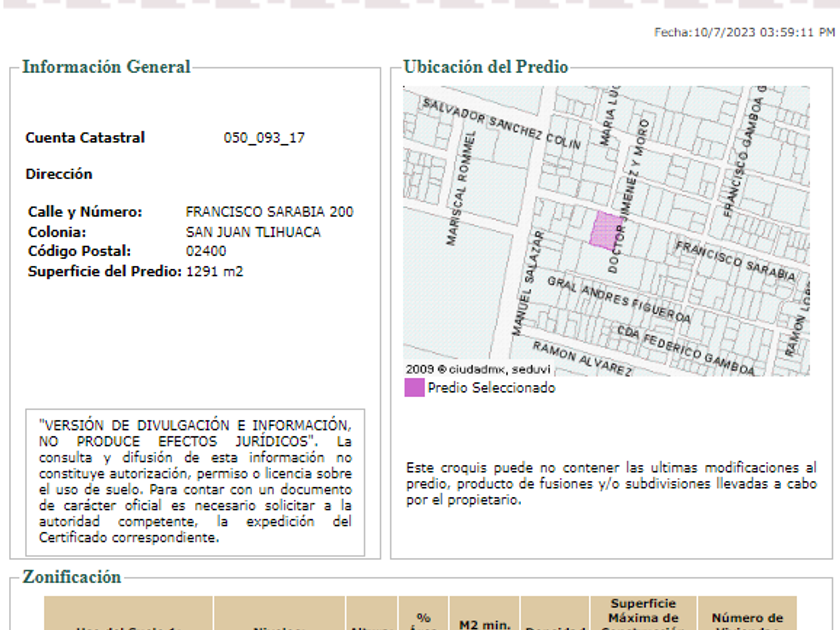This screenshot has height=630, width=840.
Task: Click the Superficie Máxima de Construcción column header
Action: click(x=642, y=615)
